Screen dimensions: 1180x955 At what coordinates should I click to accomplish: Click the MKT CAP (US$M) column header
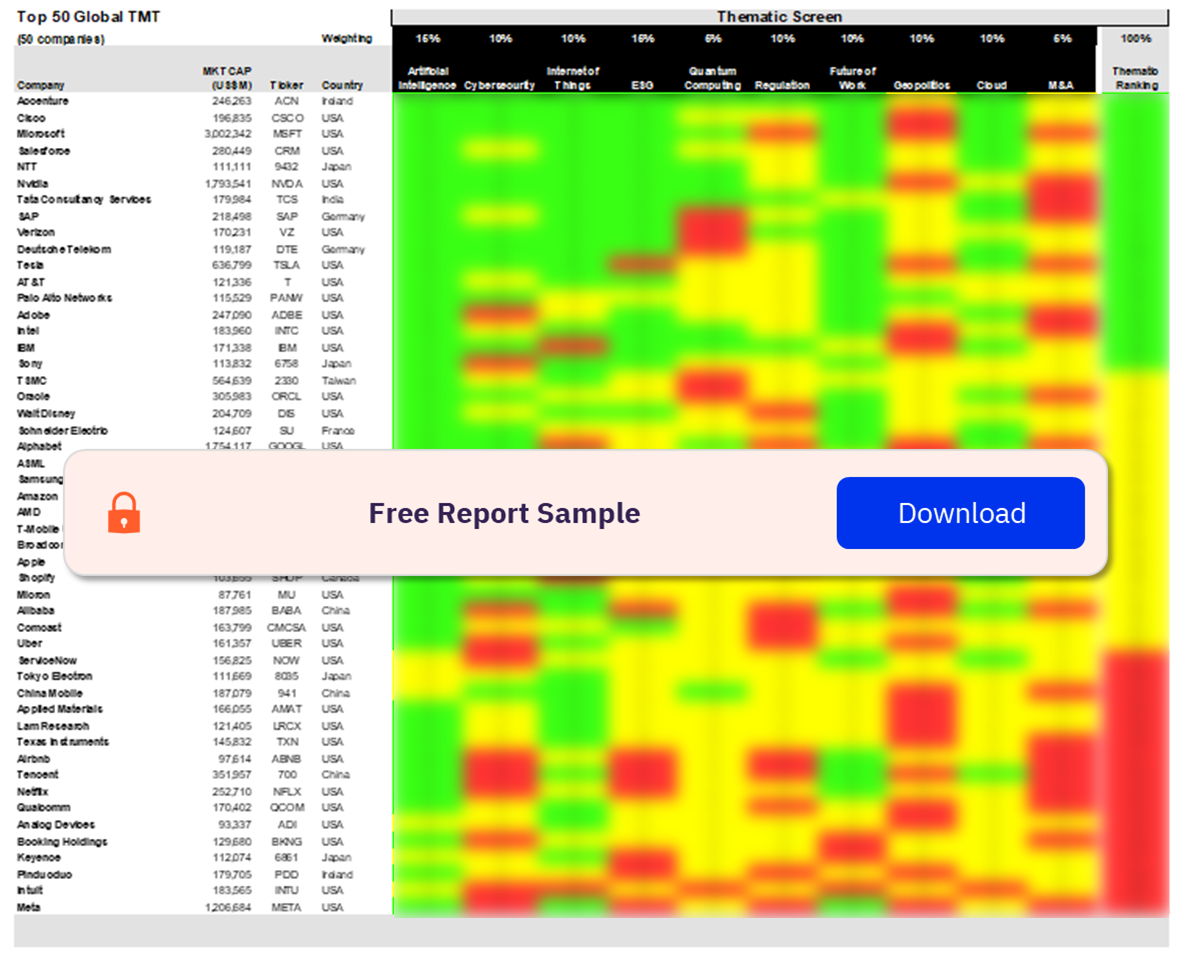point(227,78)
